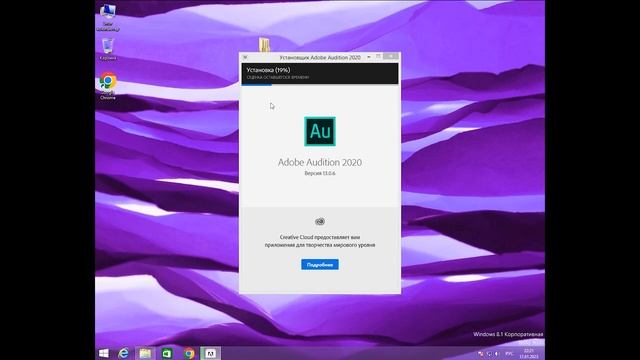Image resolution: width=640 pixels, height=360 pixels.
Task: Select the Recycle Bin desktop icon
Action: pos(108,49)
